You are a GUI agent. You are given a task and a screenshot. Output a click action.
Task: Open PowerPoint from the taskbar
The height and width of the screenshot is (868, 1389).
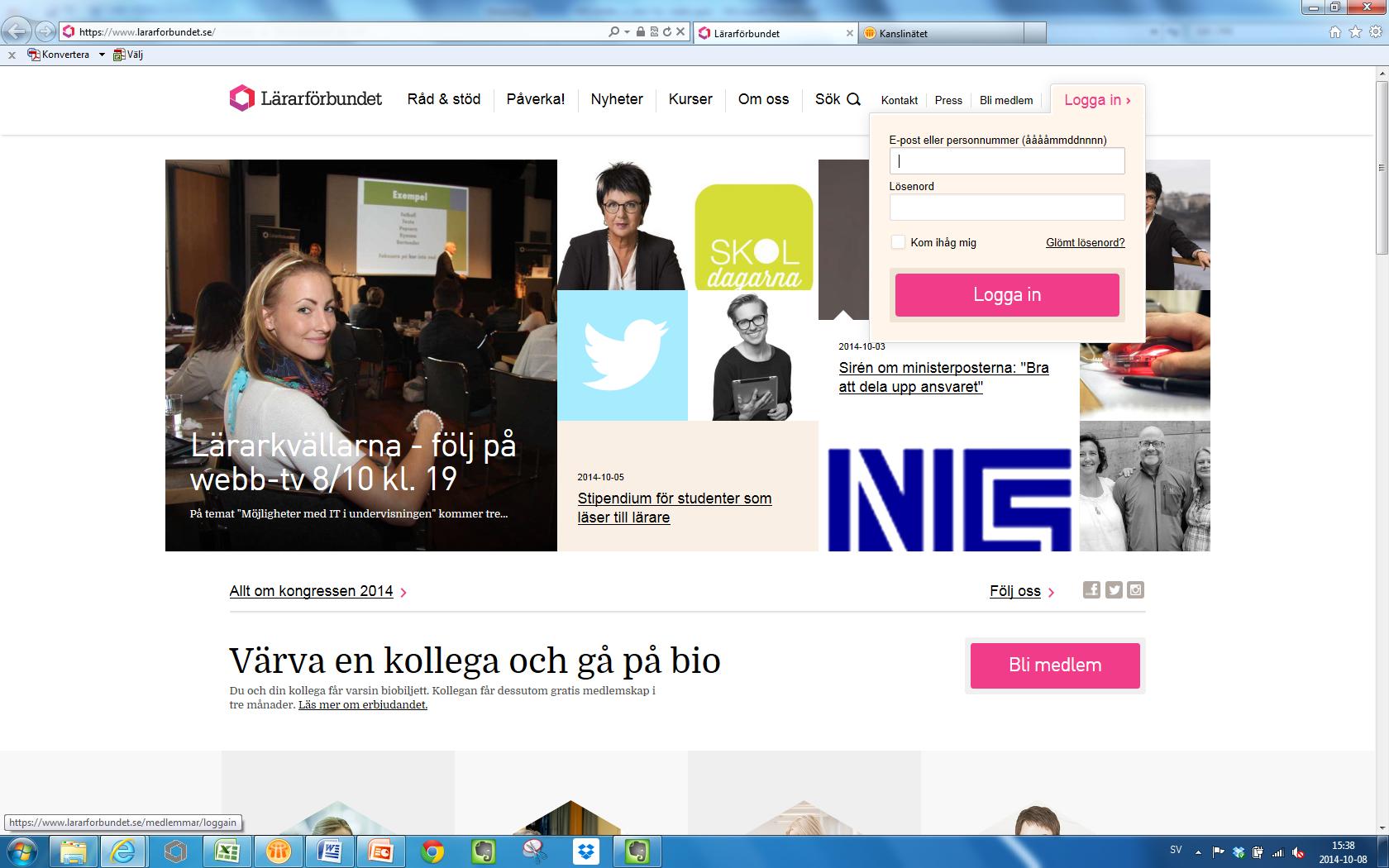381,851
